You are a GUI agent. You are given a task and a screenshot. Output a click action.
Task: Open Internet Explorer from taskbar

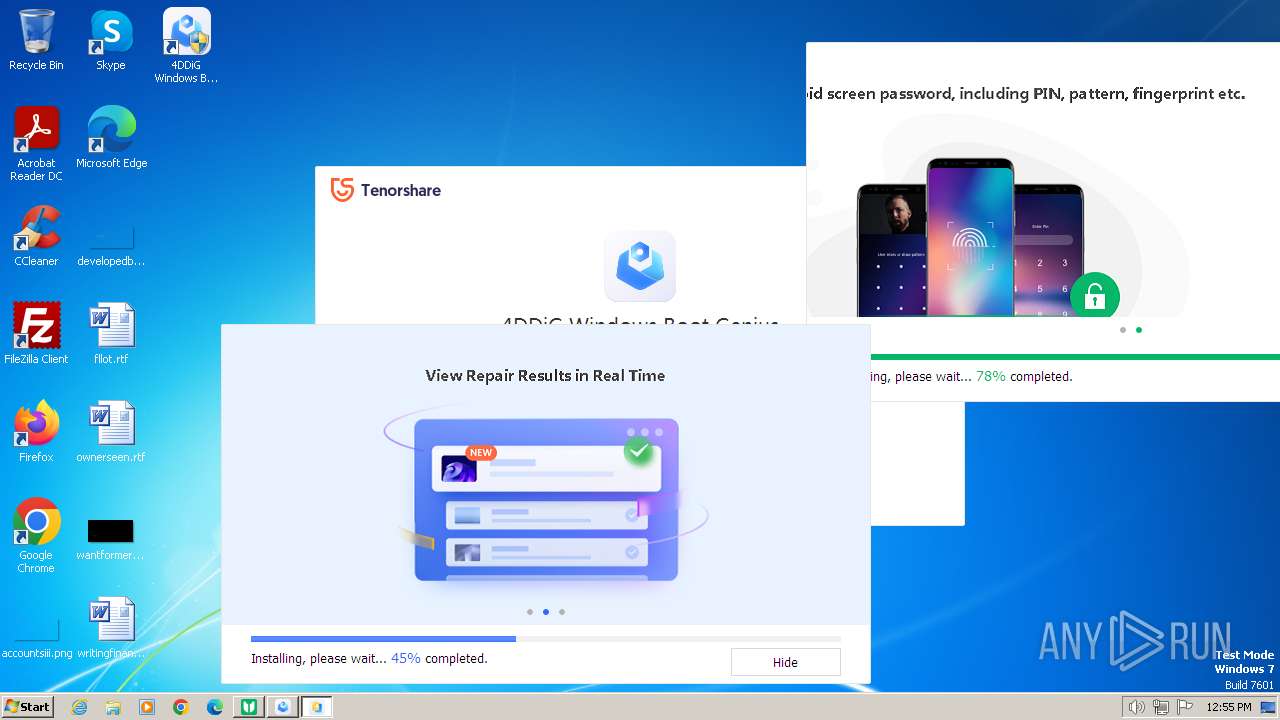[79, 707]
